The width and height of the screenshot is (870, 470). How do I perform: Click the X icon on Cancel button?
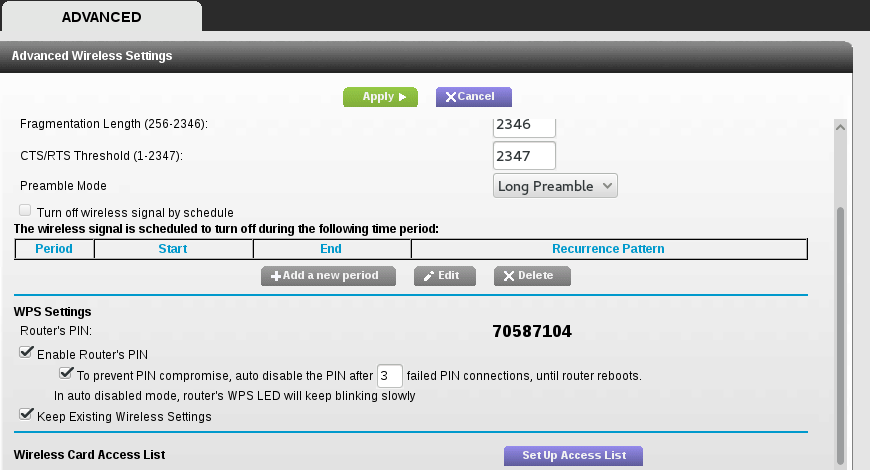451,97
